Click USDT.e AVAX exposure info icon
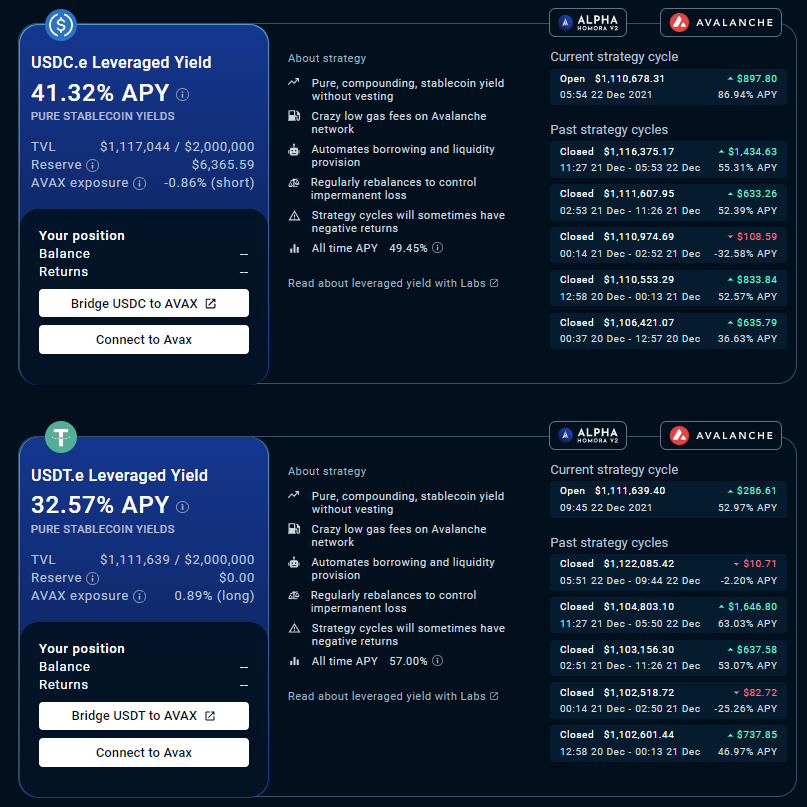Screen dimensions: 807x807 coord(139,597)
